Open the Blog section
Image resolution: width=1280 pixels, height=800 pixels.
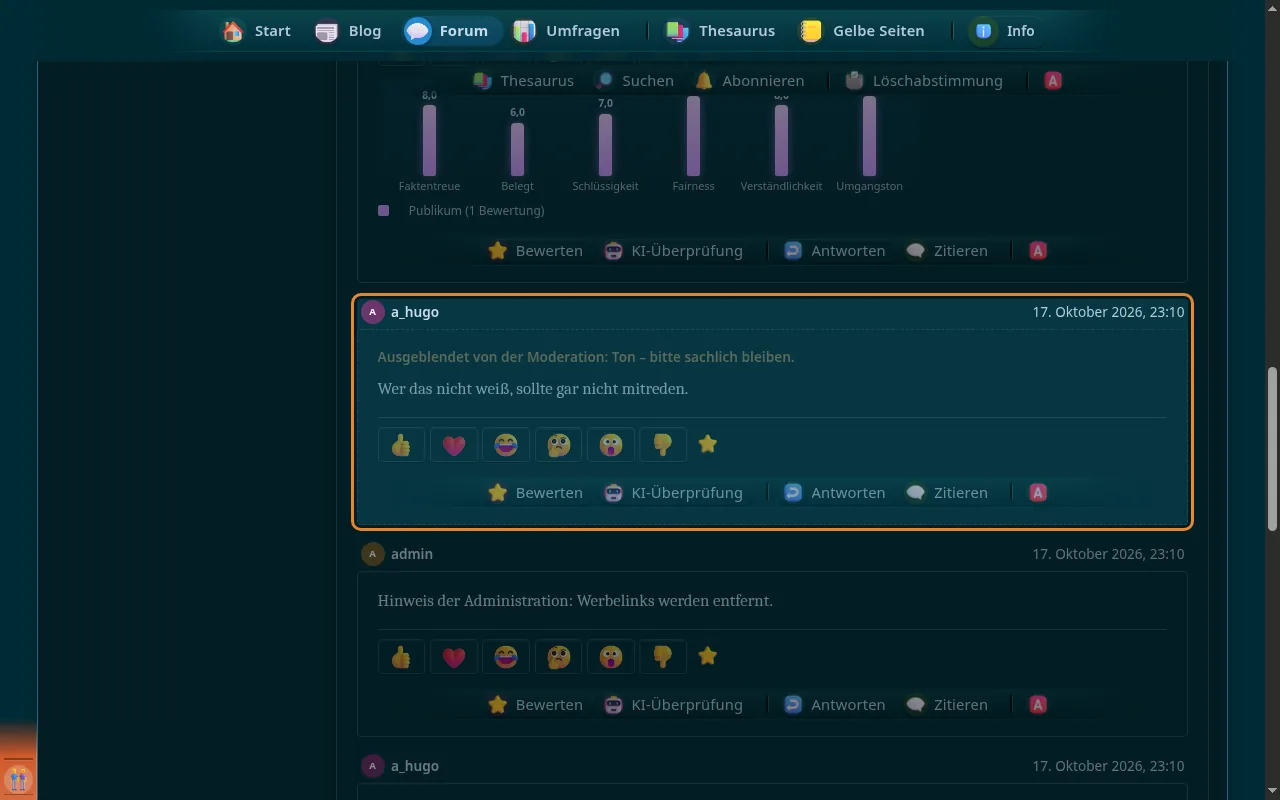pos(348,31)
